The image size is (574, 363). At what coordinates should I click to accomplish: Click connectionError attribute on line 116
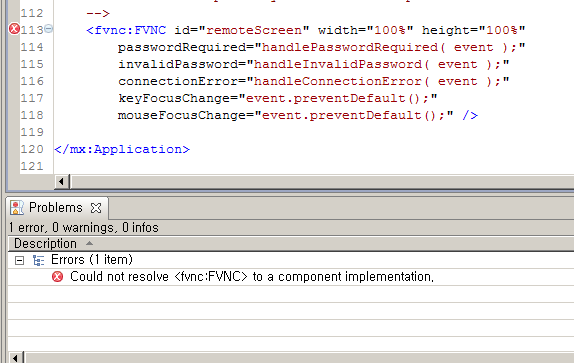click(x=178, y=81)
